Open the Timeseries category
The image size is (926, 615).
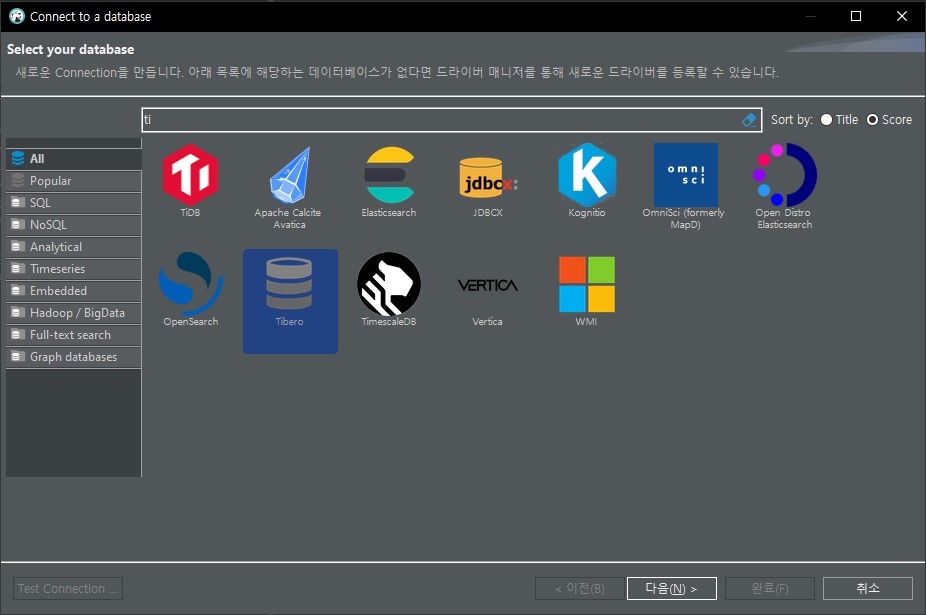[74, 269]
